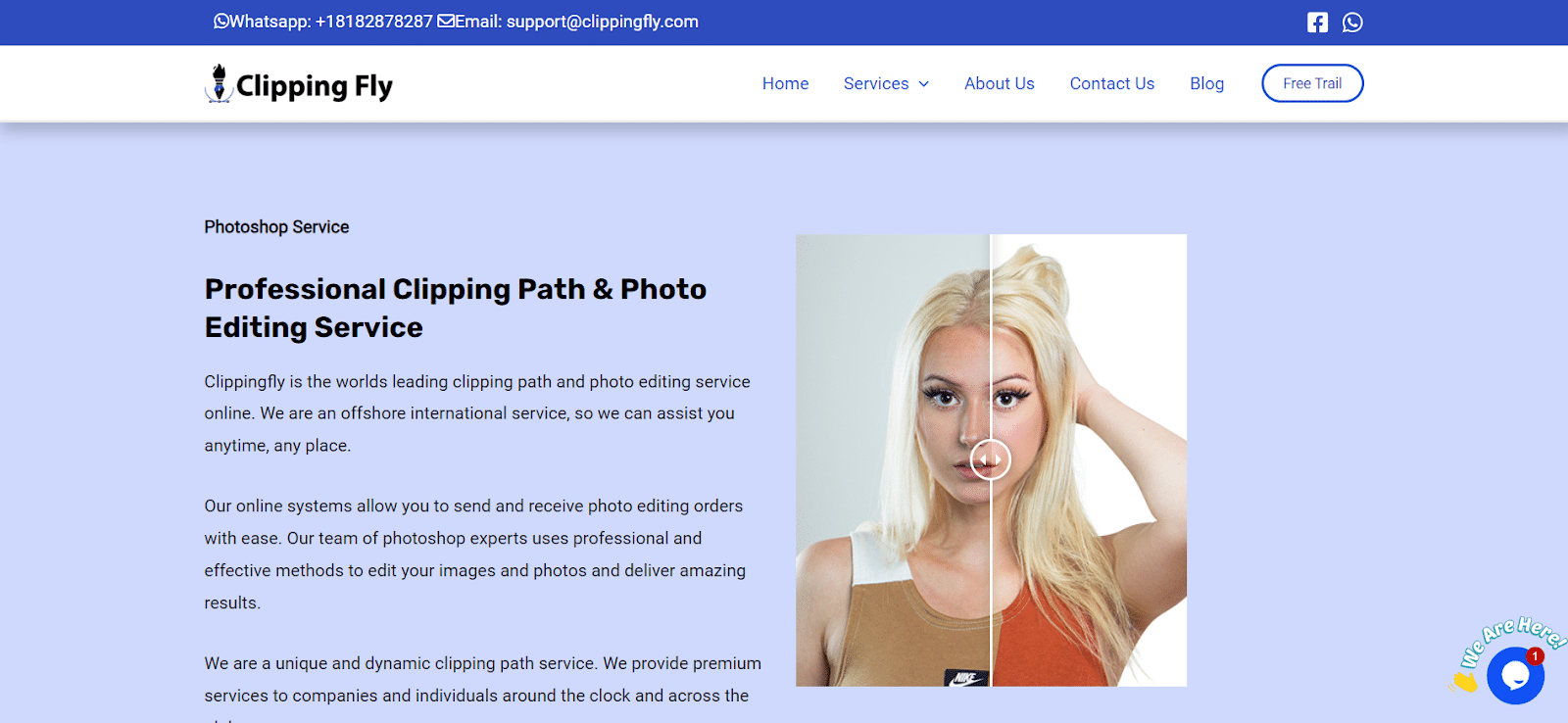Click the before-after image slider handle

coord(990,459)
